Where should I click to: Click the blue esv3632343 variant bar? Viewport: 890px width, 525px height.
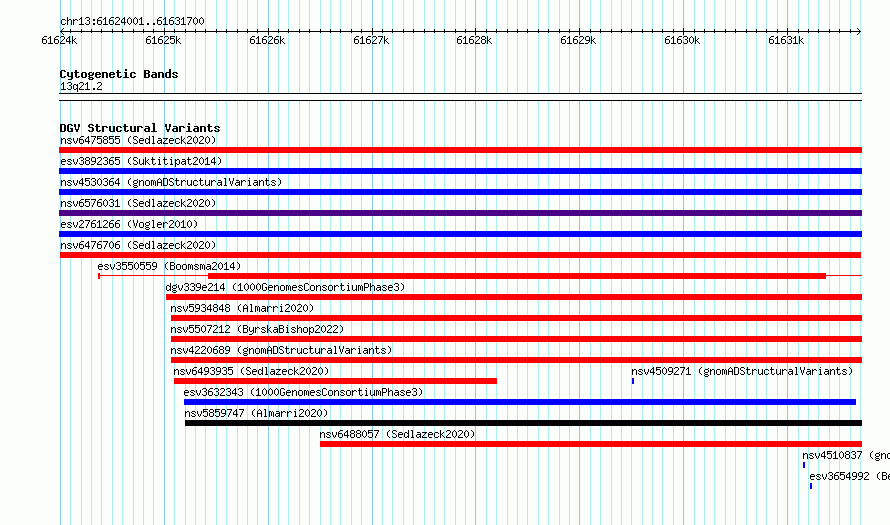coord(520,402)
